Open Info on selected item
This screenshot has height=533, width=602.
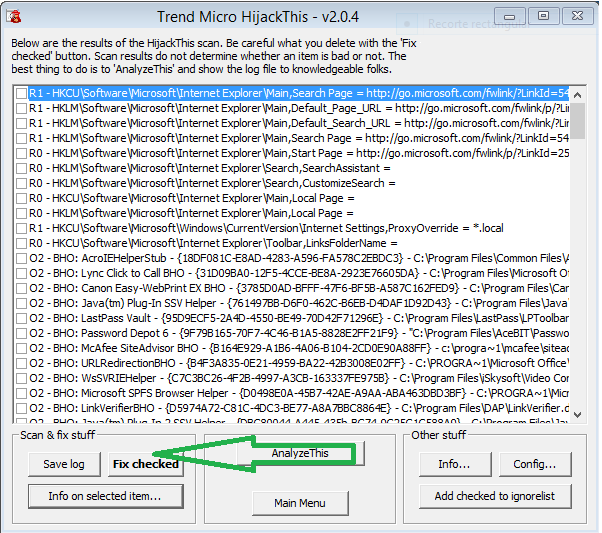pyautogui.click(x=104, y=496)
